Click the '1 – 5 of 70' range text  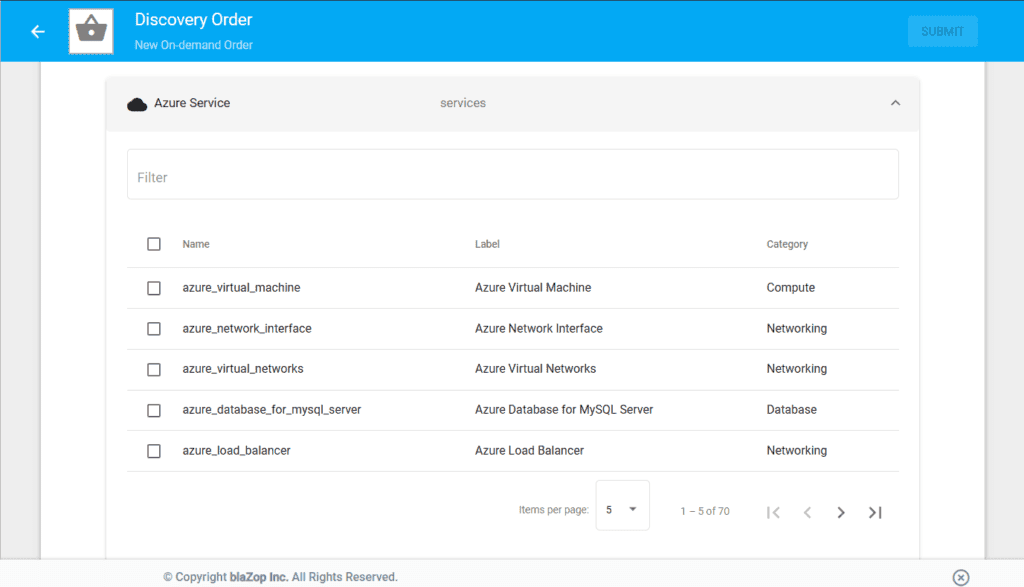pos(705,511)
